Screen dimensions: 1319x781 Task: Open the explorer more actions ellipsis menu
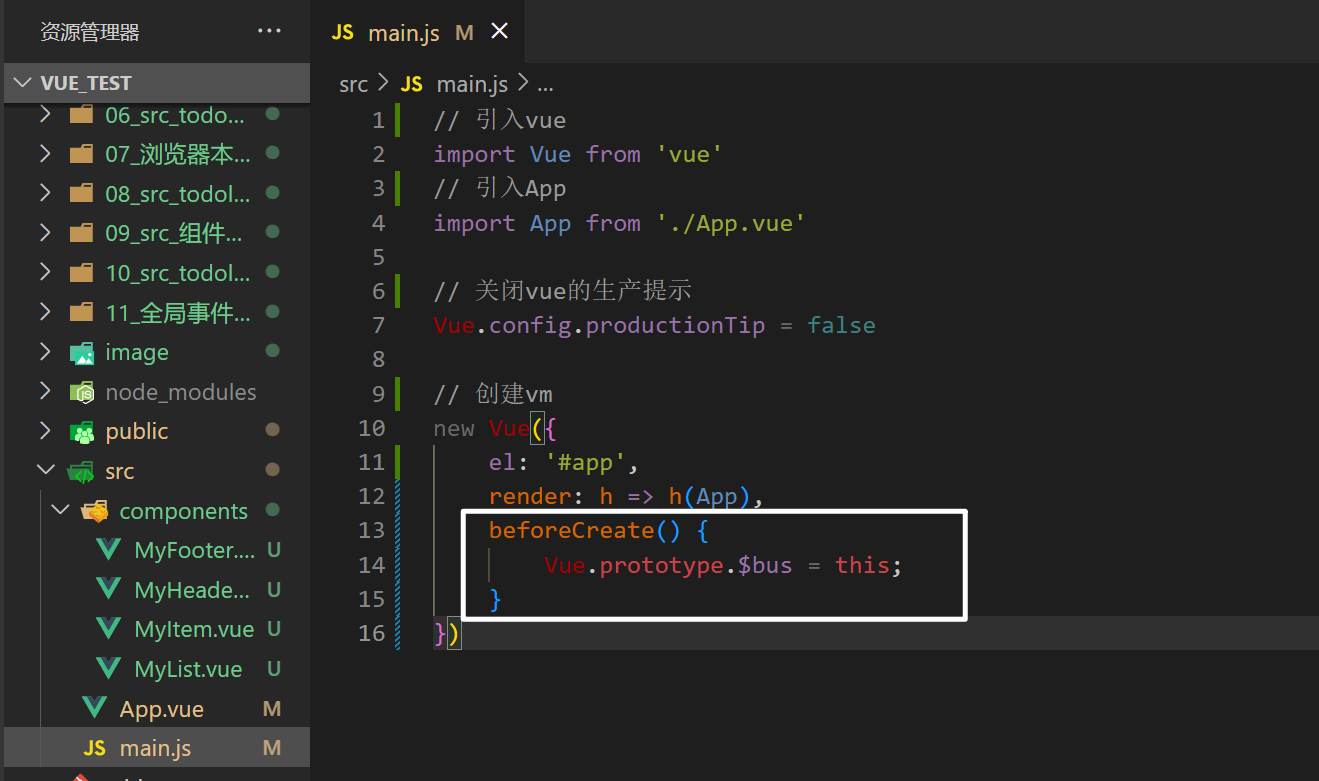pyautogui.click(x=269, y=32)
